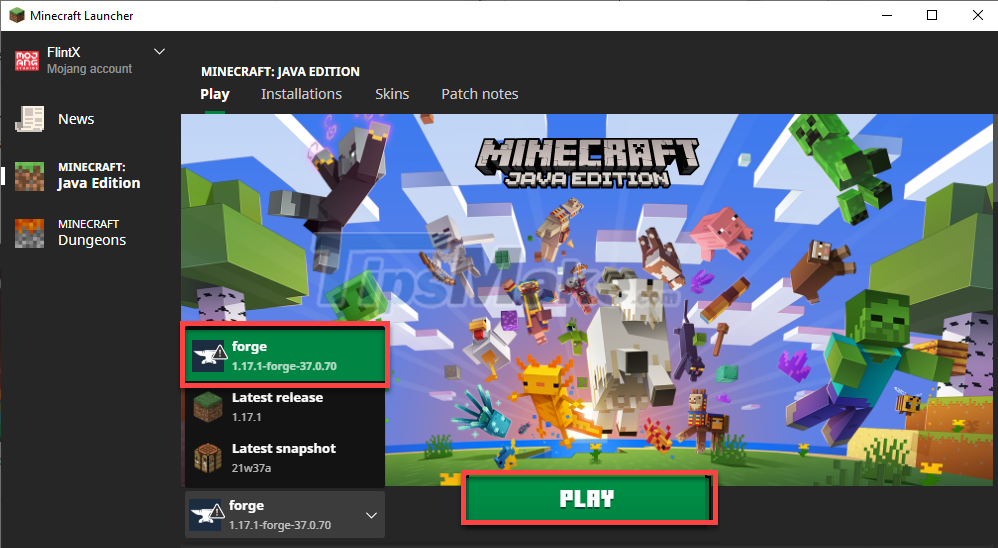Screen dimensions: 998x548
Task: Open the Patch notes tab
Action: pyautogui.click(x=480, y=94)
